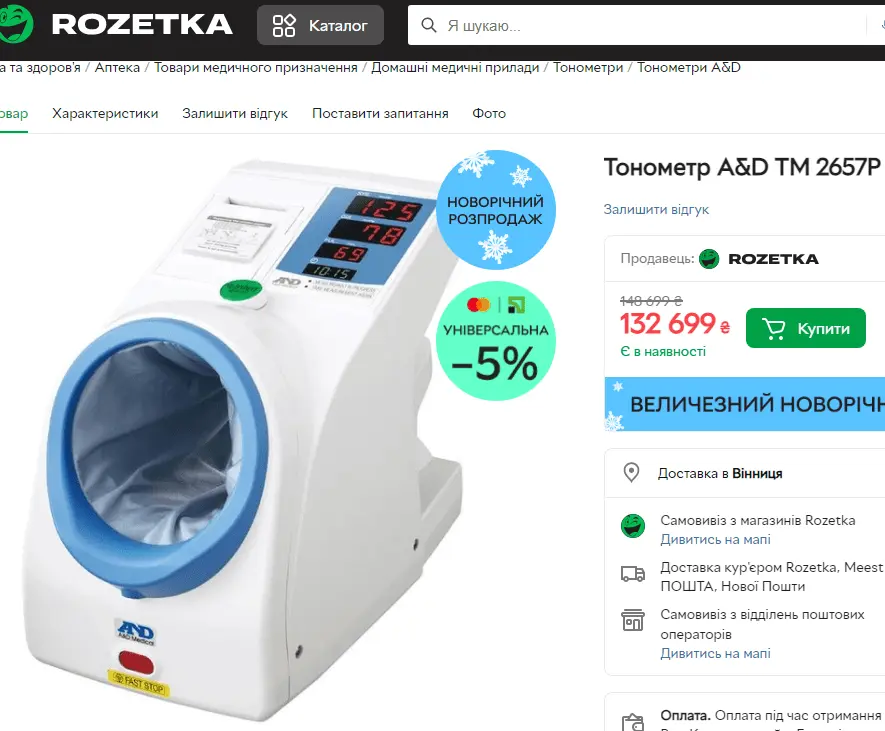Open the Тонометри breadcrumb link
The image size is (885, 731).
588,68
